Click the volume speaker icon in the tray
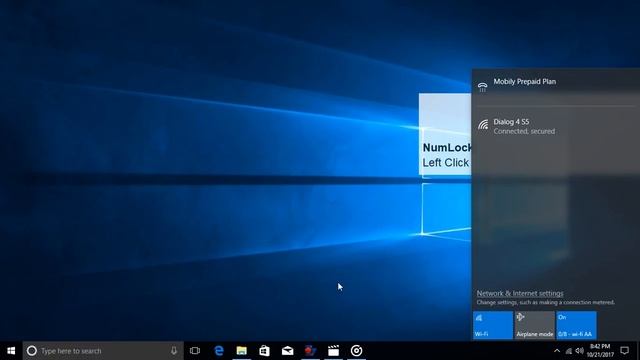The image size is (640, 360). (x=579, y=351)
